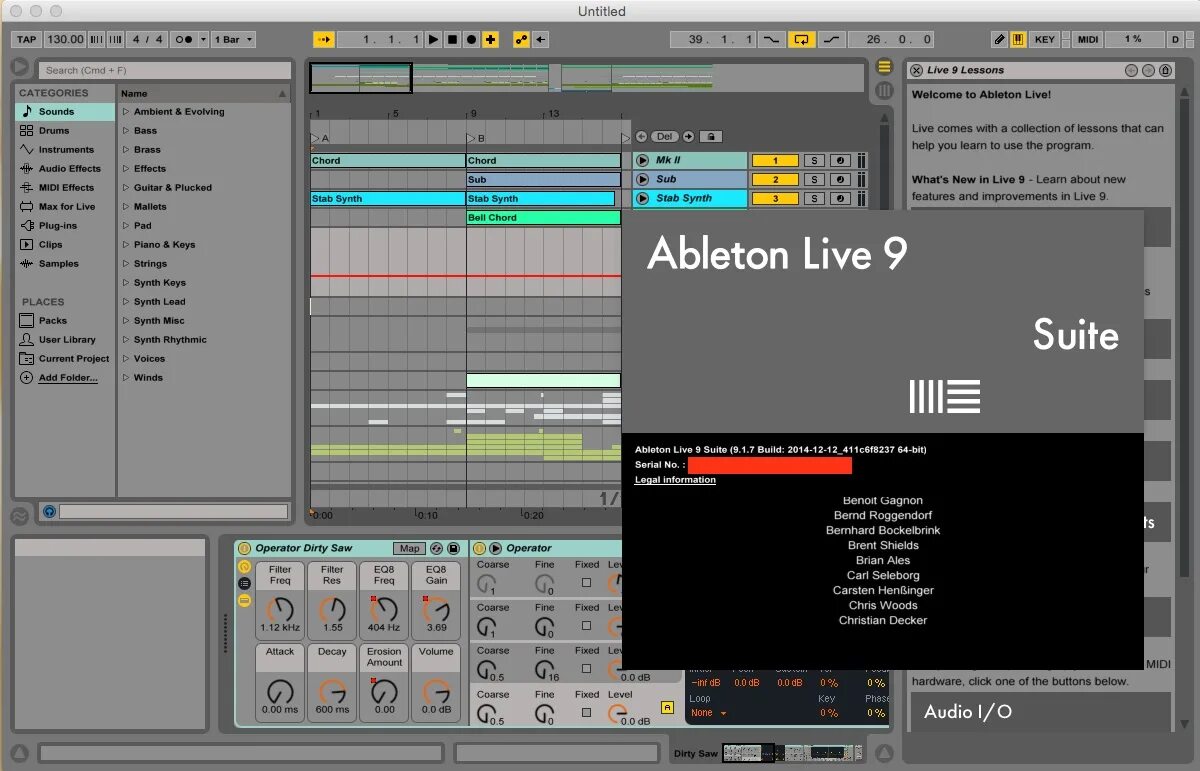Select the Max for Live category
The height and width of the screenshot is (771, 1200).
64,207
